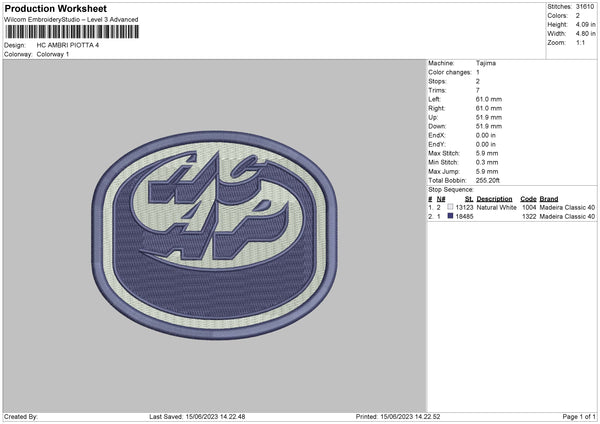Click the Width value 4.80 in
This screenshot has height=424, width=600.
coord(585,34)
